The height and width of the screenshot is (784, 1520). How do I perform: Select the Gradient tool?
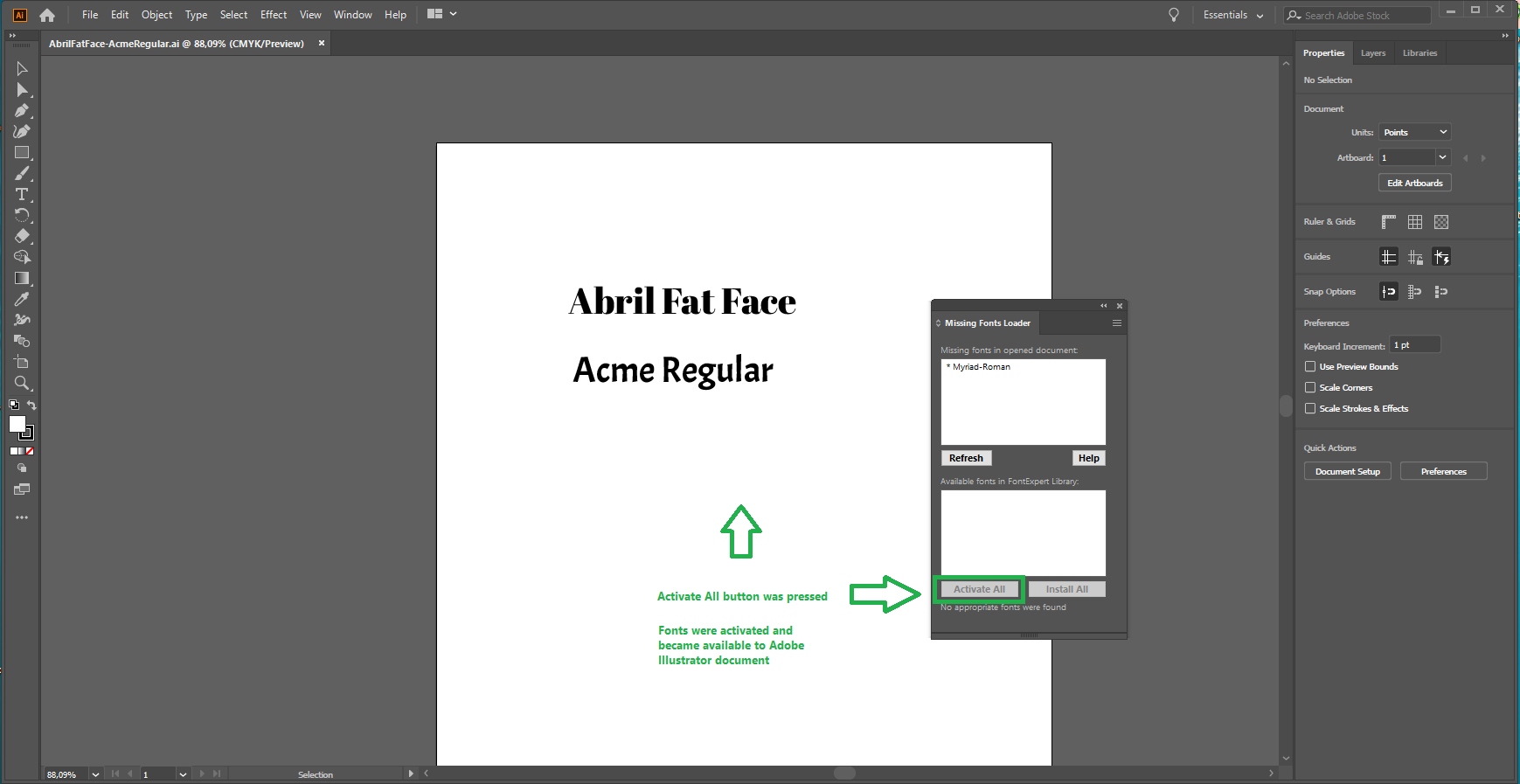click(x=22, y=278)
